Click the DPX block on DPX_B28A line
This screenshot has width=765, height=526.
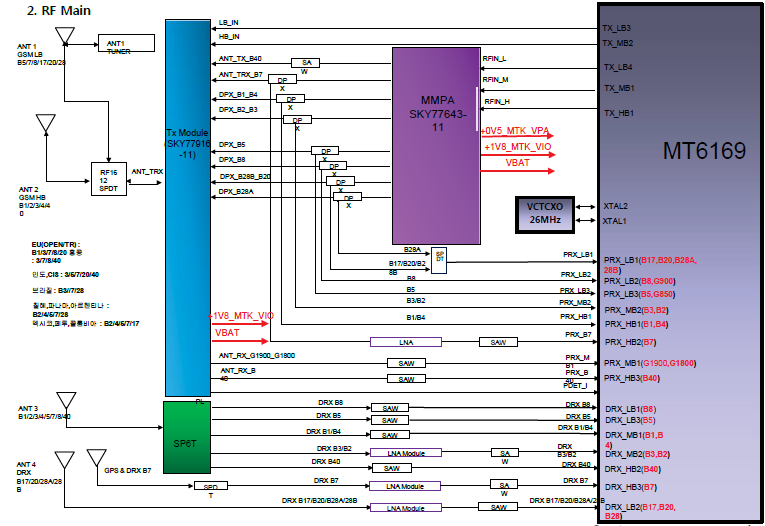347,197
